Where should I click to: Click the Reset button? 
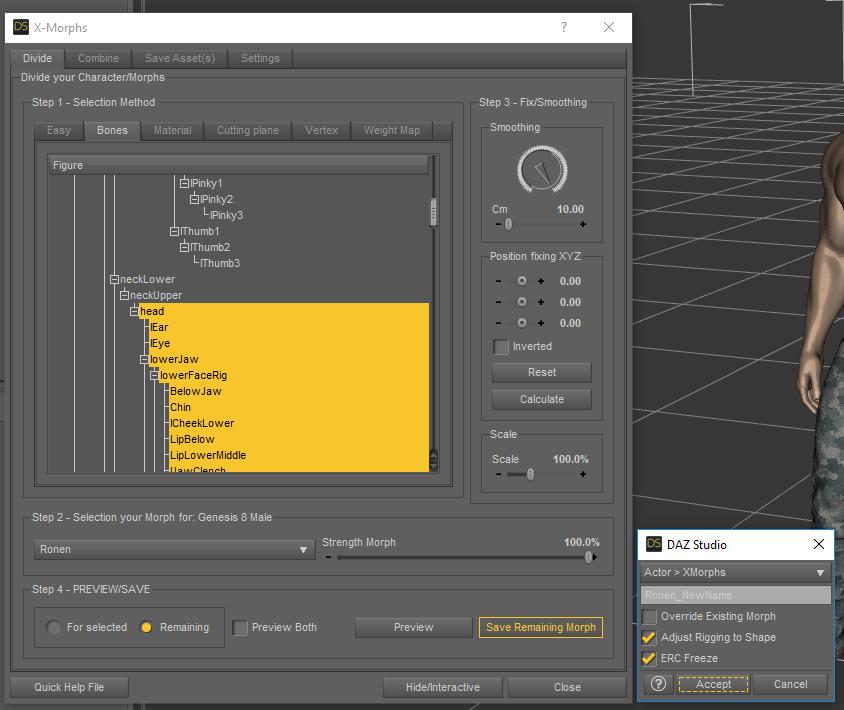coord(541,372)
